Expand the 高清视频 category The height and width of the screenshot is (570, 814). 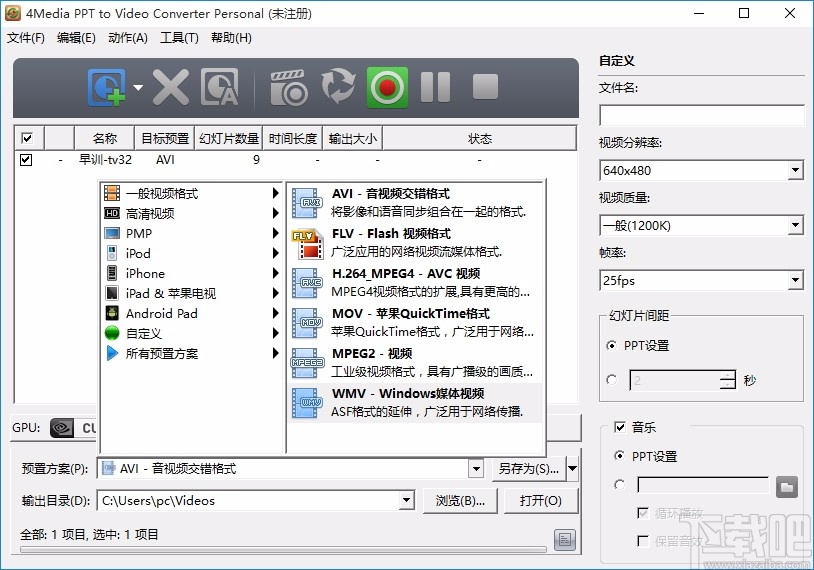(192, 213)
